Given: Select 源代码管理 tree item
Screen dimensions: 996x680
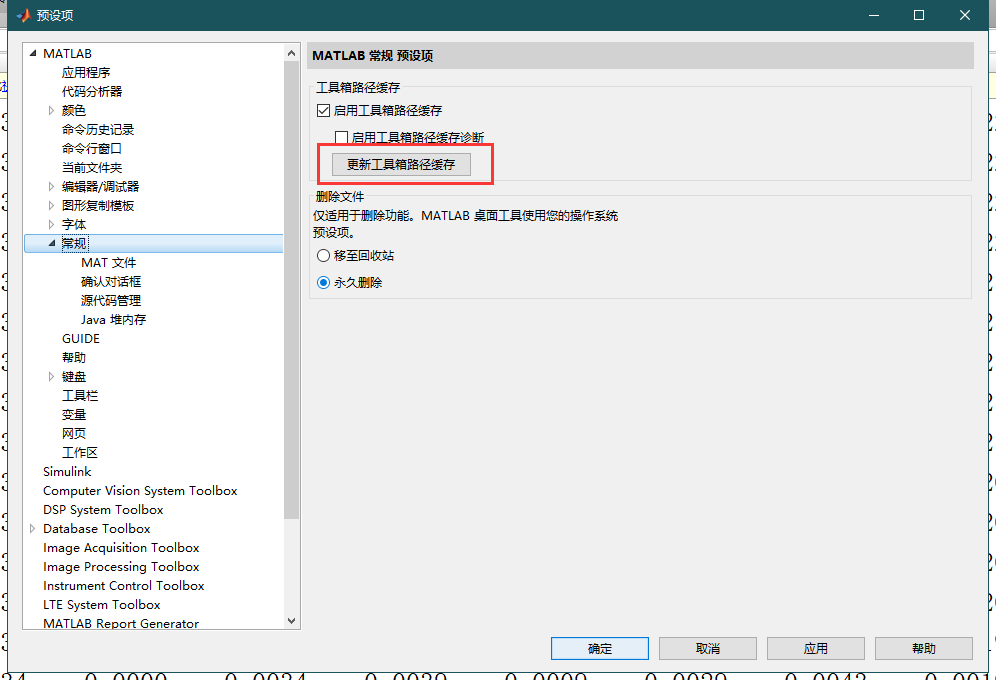Looking at the screenshot, I should (111, 300).
